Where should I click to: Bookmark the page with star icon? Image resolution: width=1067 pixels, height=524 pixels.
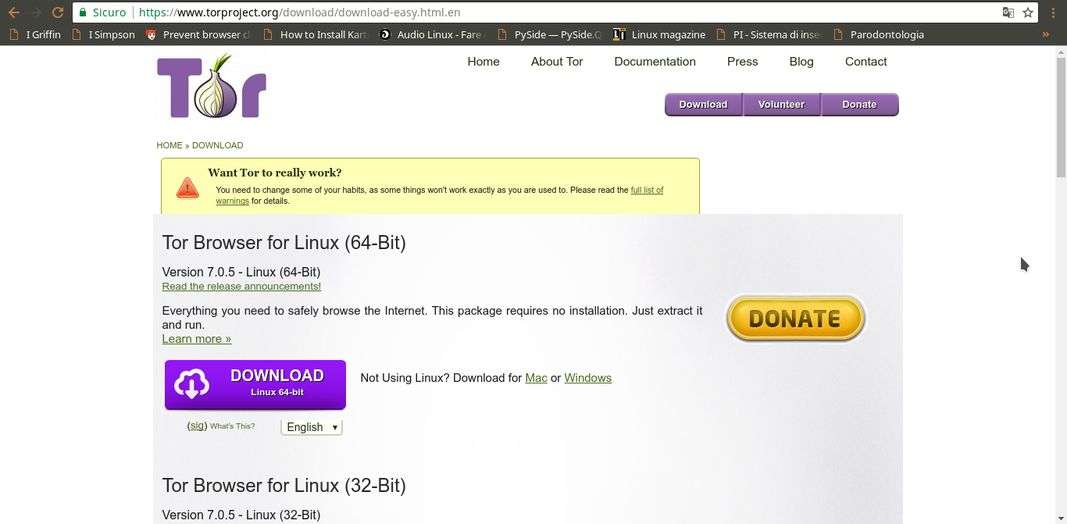pyautogui.click(x=1028, y=12)
